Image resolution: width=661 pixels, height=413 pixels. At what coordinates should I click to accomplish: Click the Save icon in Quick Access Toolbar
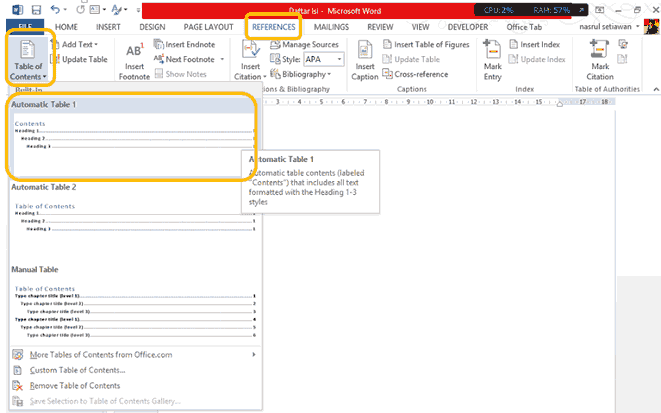37,9
